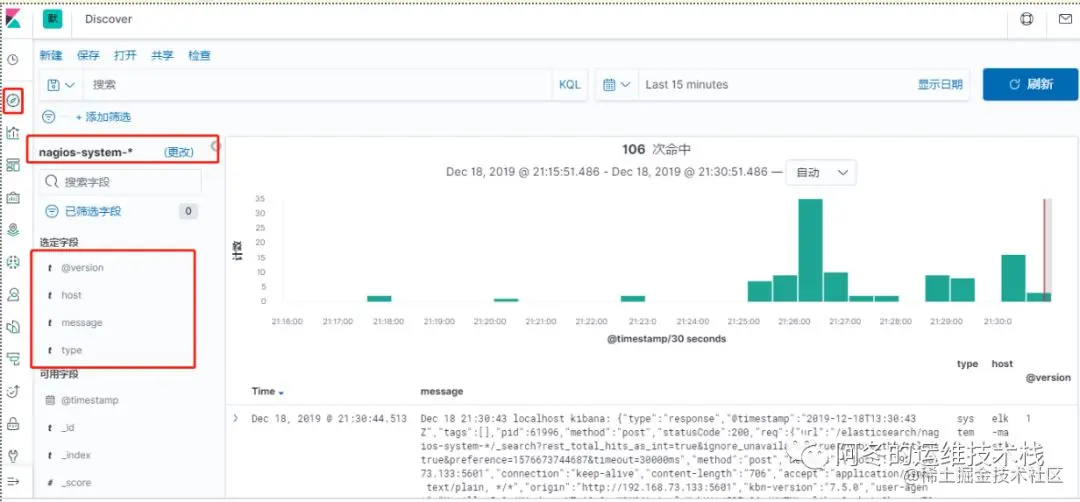Open Discover compass icon in sidebar
The image size is (1080, 502).
(x=12, y=101)
